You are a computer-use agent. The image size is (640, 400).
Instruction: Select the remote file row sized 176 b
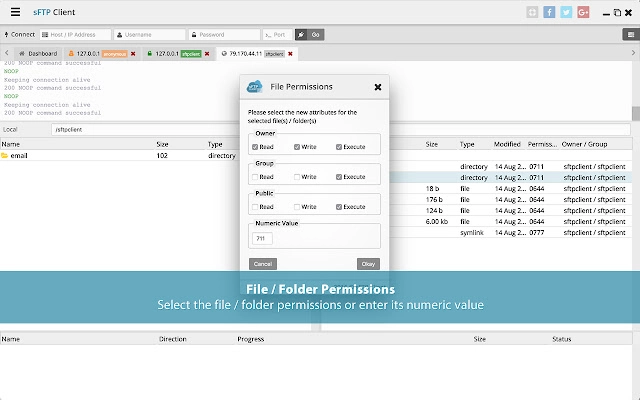[x=510, y=200]
